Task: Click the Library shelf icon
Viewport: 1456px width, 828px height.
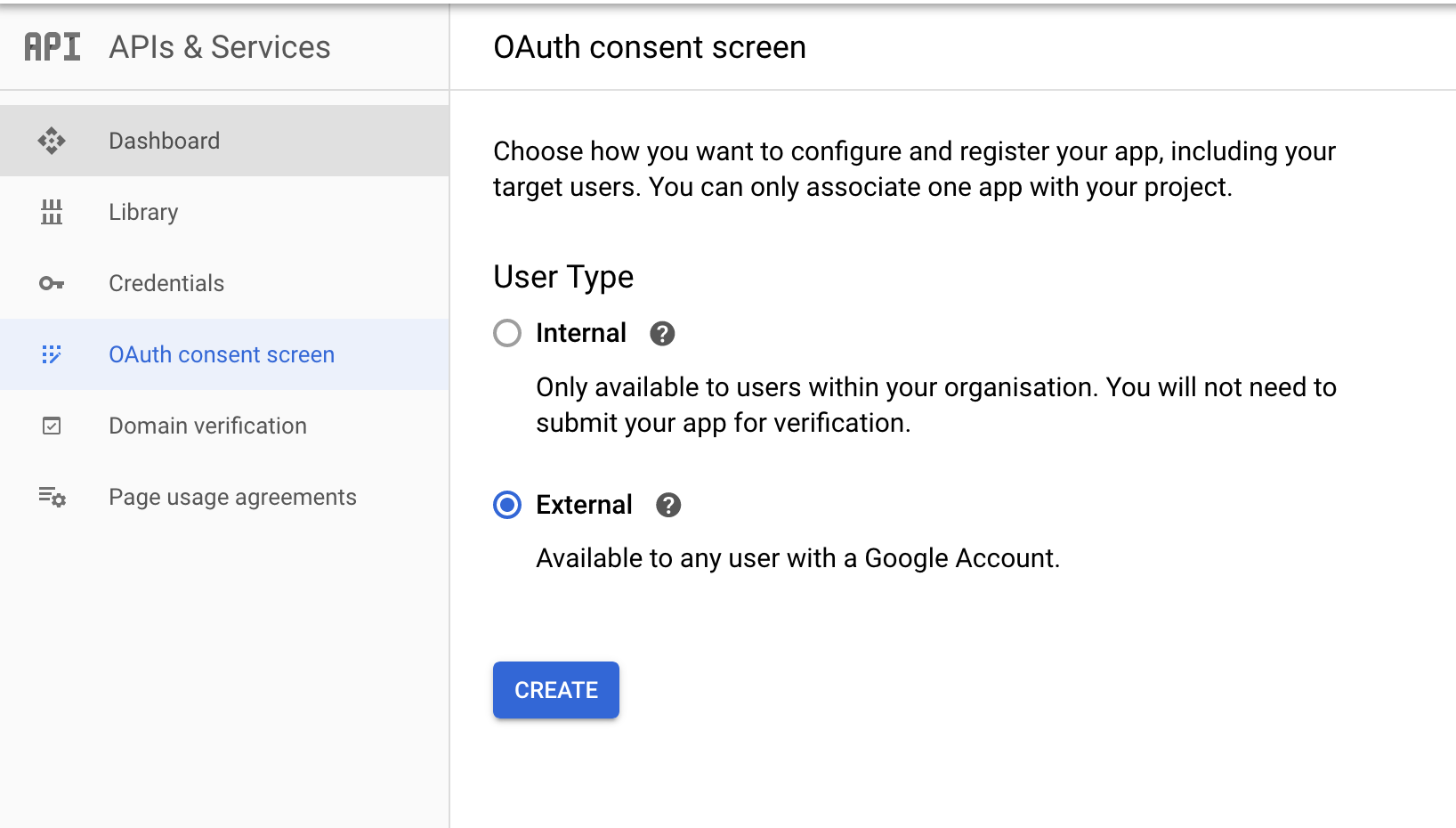Action: [52, 212]
